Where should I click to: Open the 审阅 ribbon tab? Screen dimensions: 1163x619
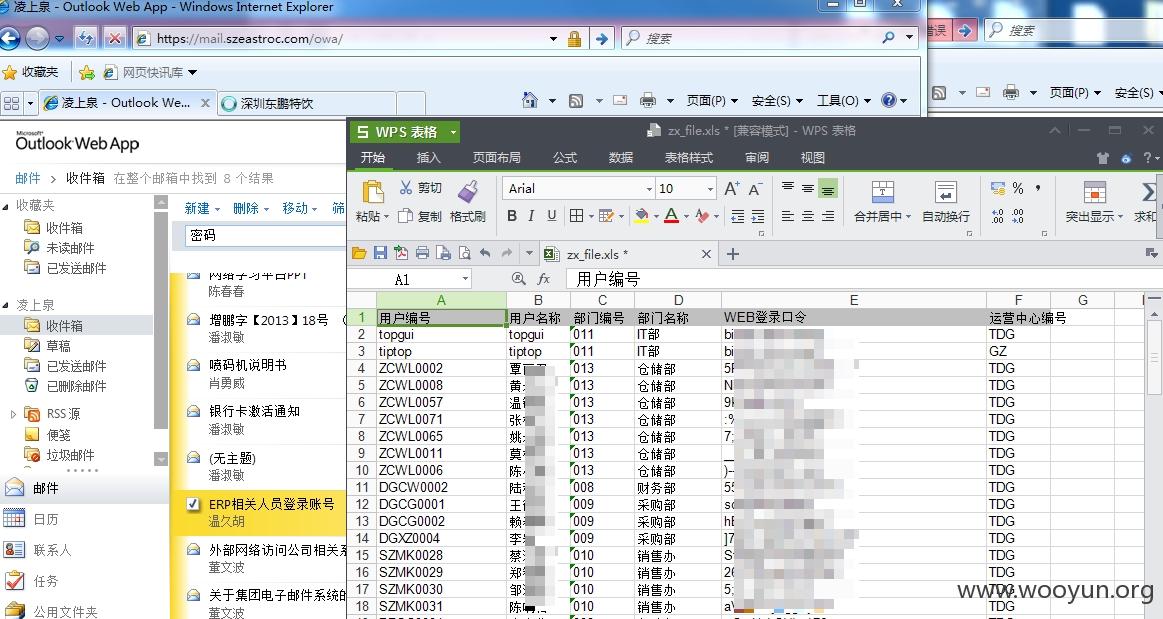757,157
